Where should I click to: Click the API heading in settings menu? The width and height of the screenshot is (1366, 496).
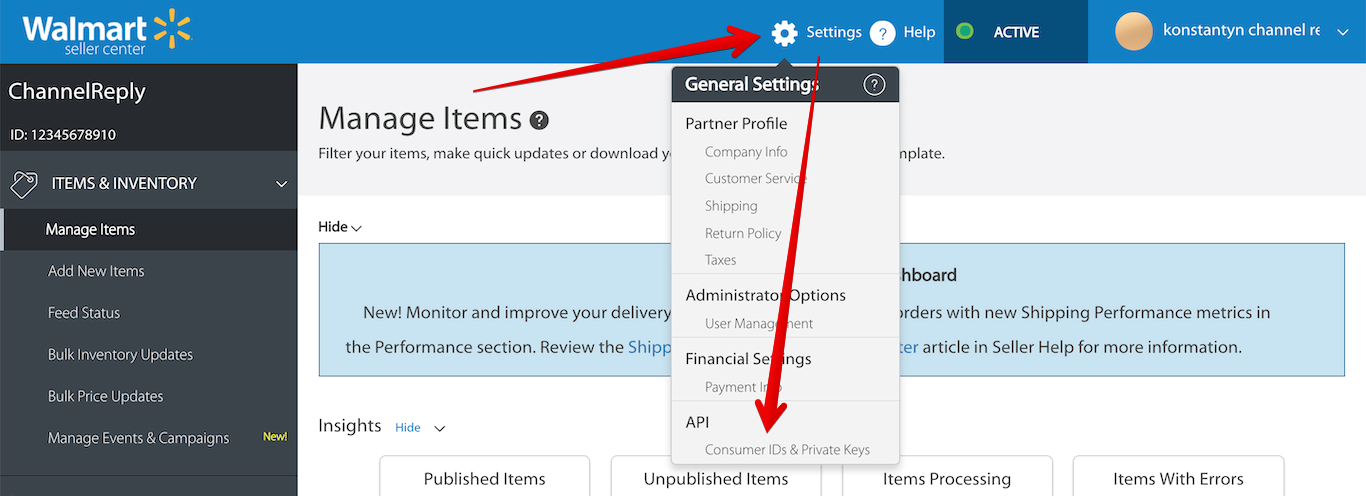click(x=697, y=423)
